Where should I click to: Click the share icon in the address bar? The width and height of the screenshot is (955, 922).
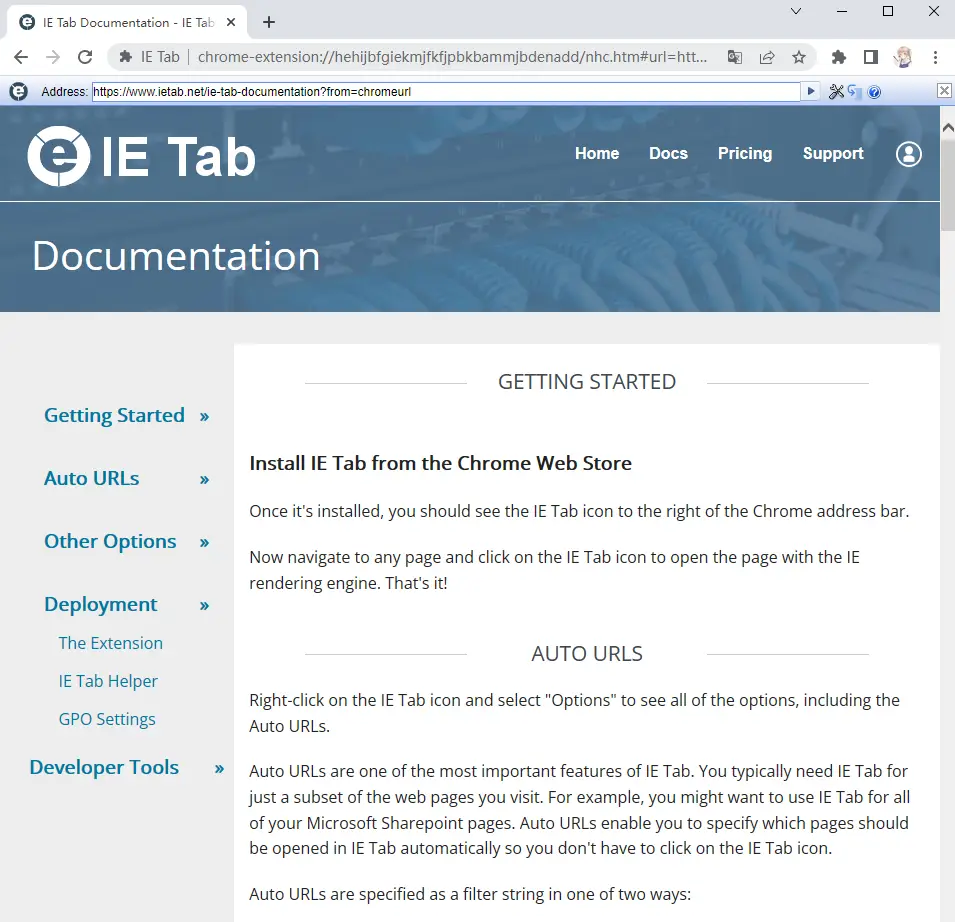coord(767,57)
